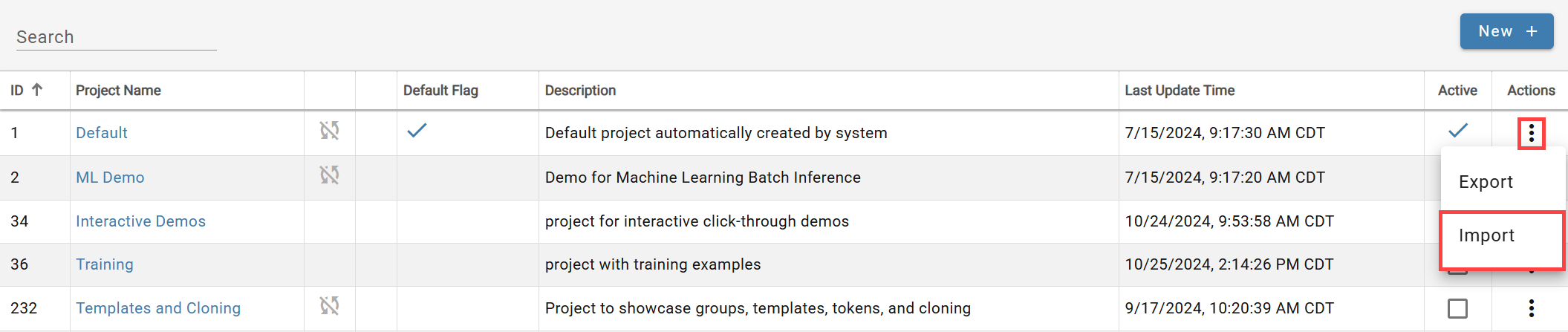This screenshot has width=1568, height=332.
Task: Open actions menu for Default project
Action: click(1531, 134)
